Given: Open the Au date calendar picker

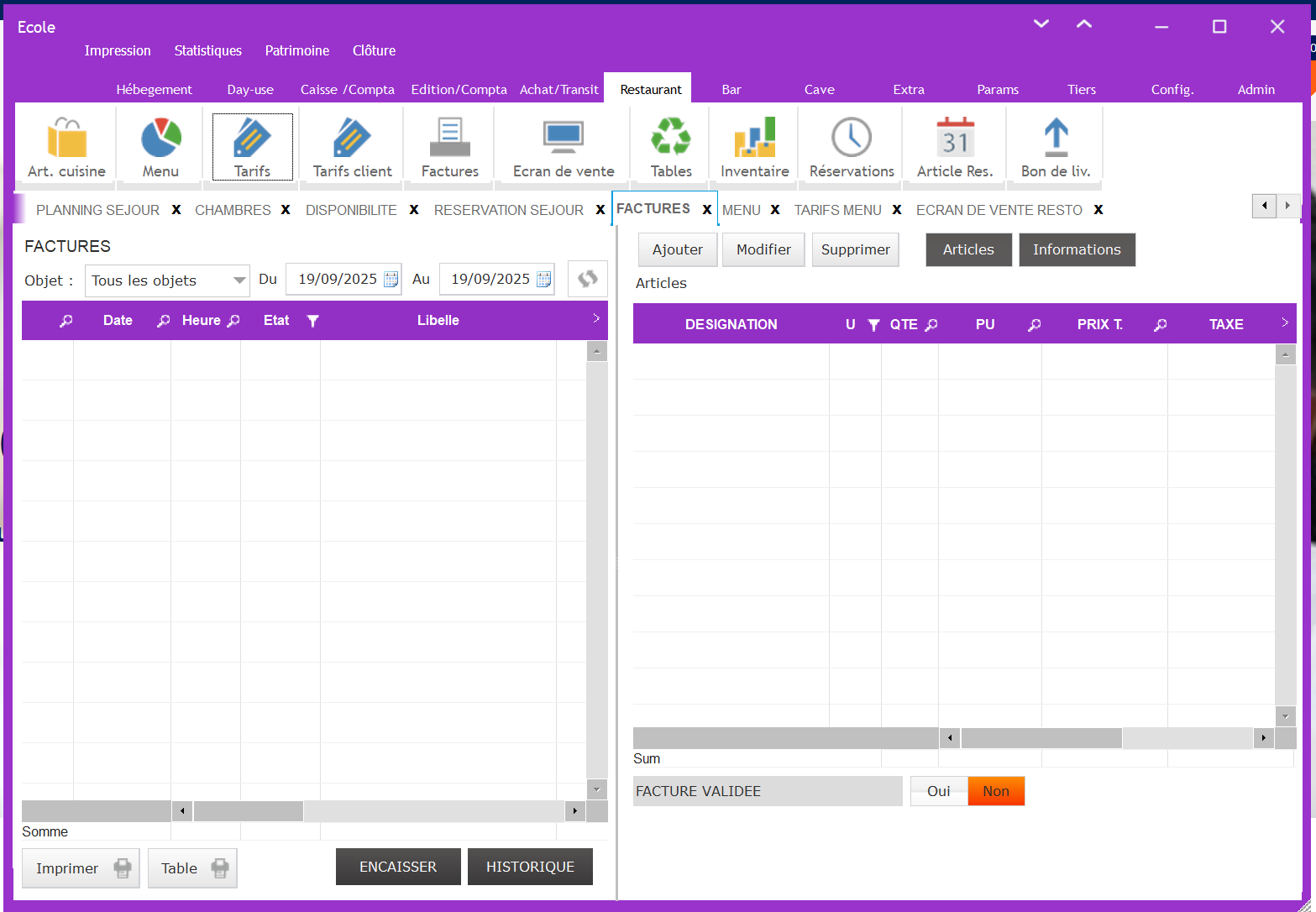Looking at the screenshot, I should (543, 280).
